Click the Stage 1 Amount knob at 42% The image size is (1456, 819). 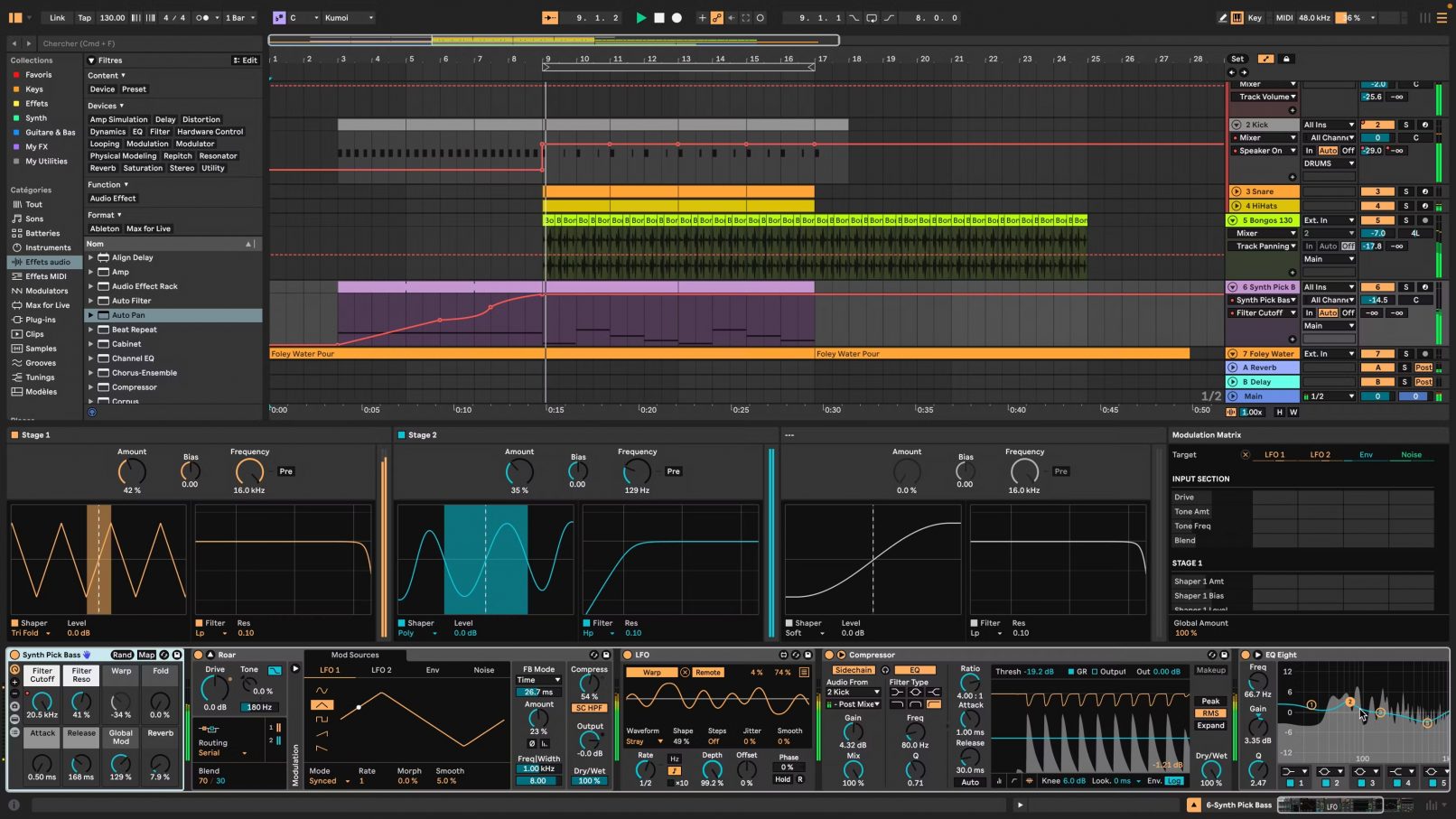(132, 471)
